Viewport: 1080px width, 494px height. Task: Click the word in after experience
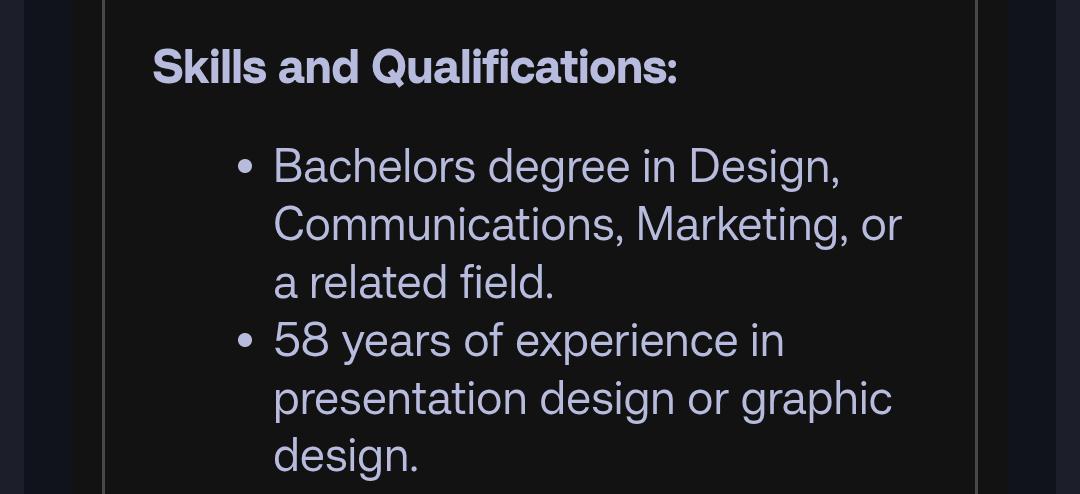point(766,341)
